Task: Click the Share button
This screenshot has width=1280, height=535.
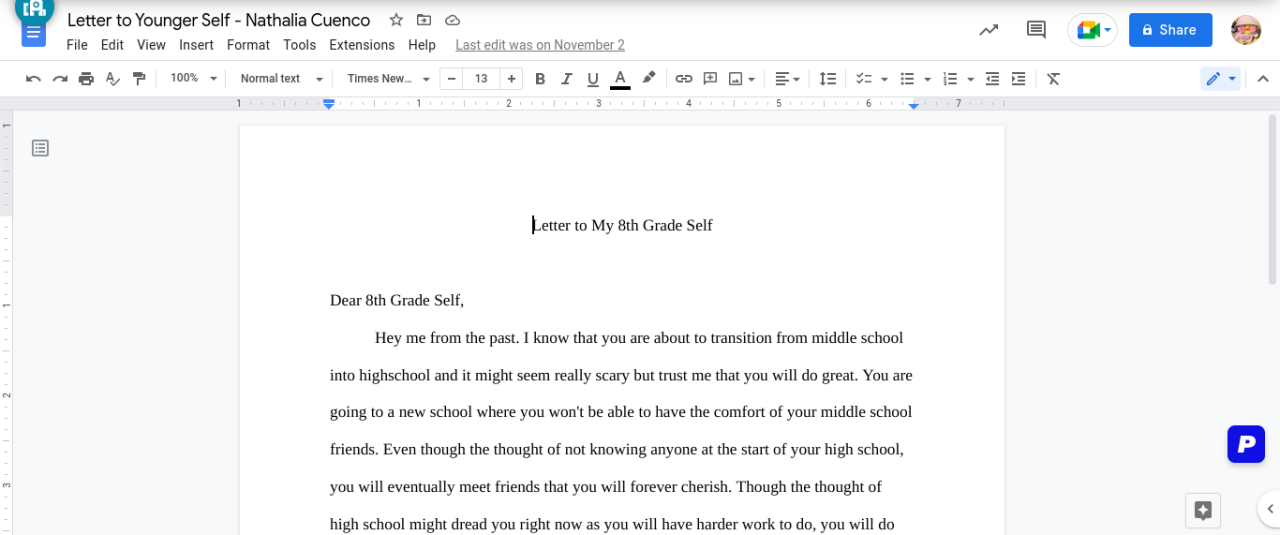Action: (x=1170, y=30)
